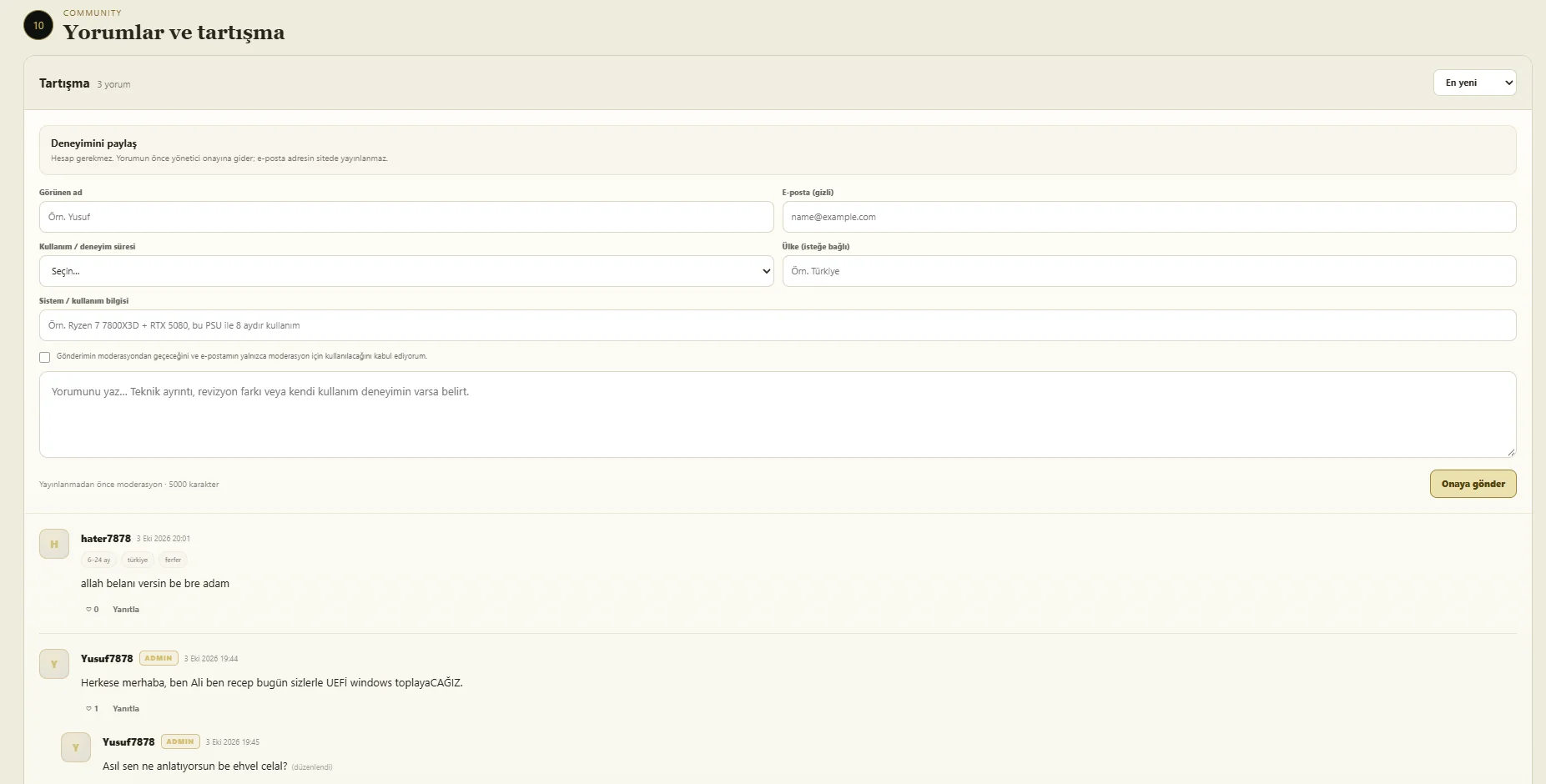This screenshot has height=784, width=1546.
Task: Click the timestamp '3 Eki 2026 19:44'
Action: (211, 659)
